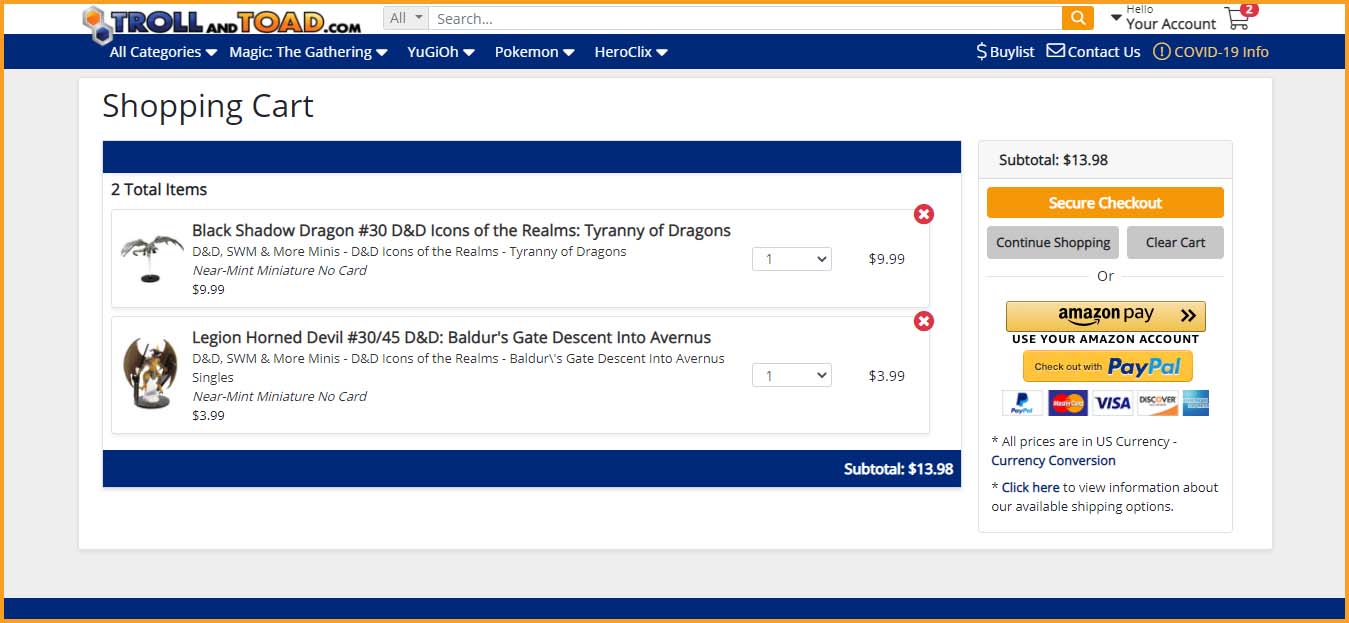Pay using the Amazon Pay button
Viewport: 1349px width, 623px height.
click(x=1105, y=316)
